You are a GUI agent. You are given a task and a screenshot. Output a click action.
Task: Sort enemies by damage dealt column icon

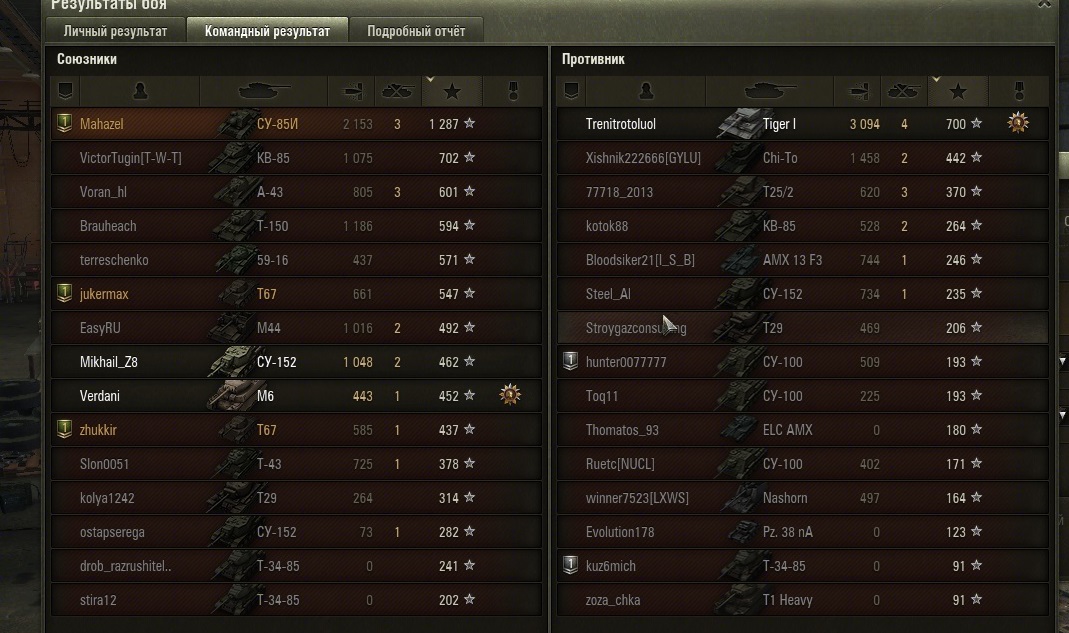[x=858, y=91]
